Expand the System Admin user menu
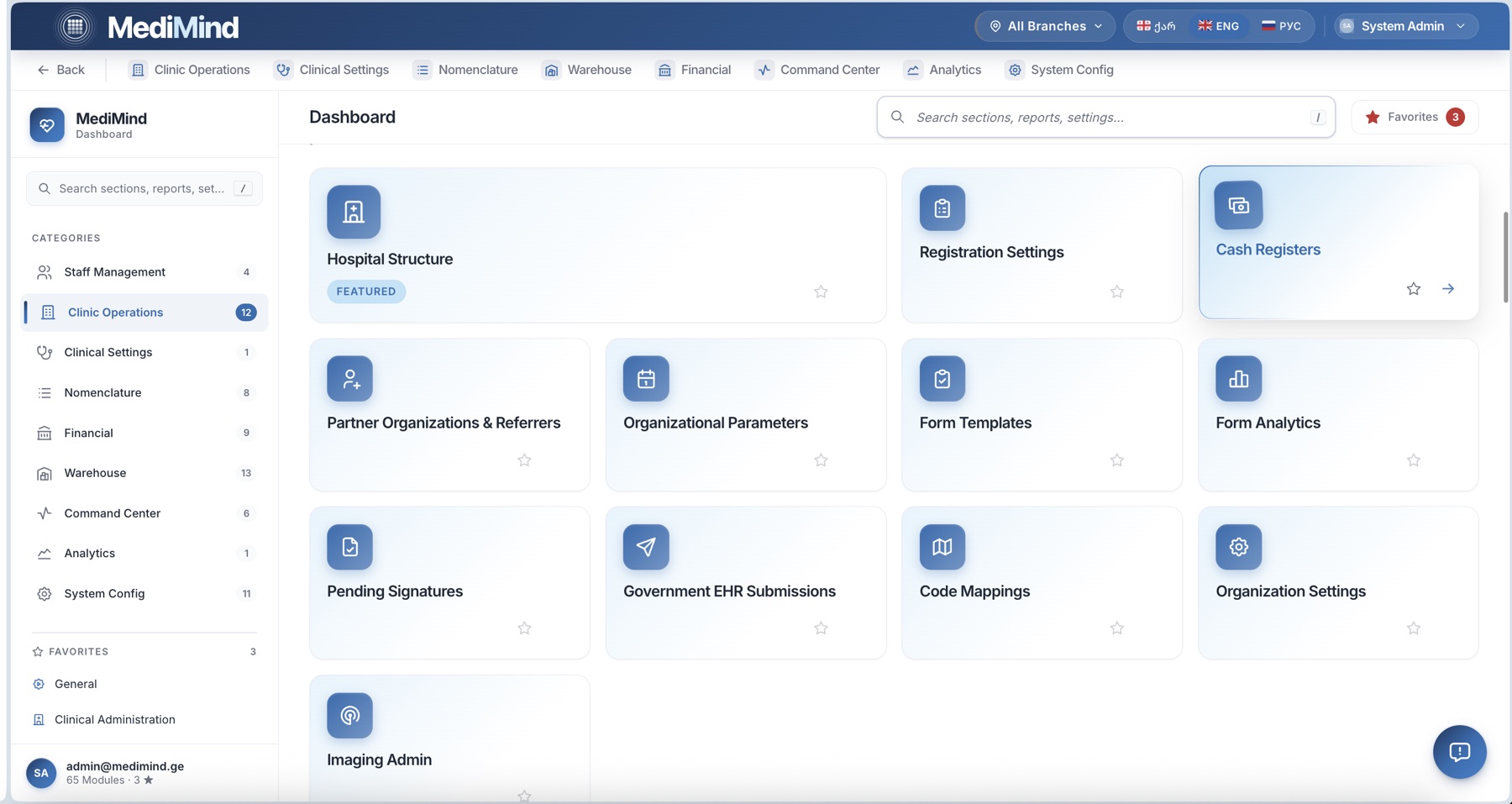The width and height of the screenshot is (1512, 804). pos(1406,26)
